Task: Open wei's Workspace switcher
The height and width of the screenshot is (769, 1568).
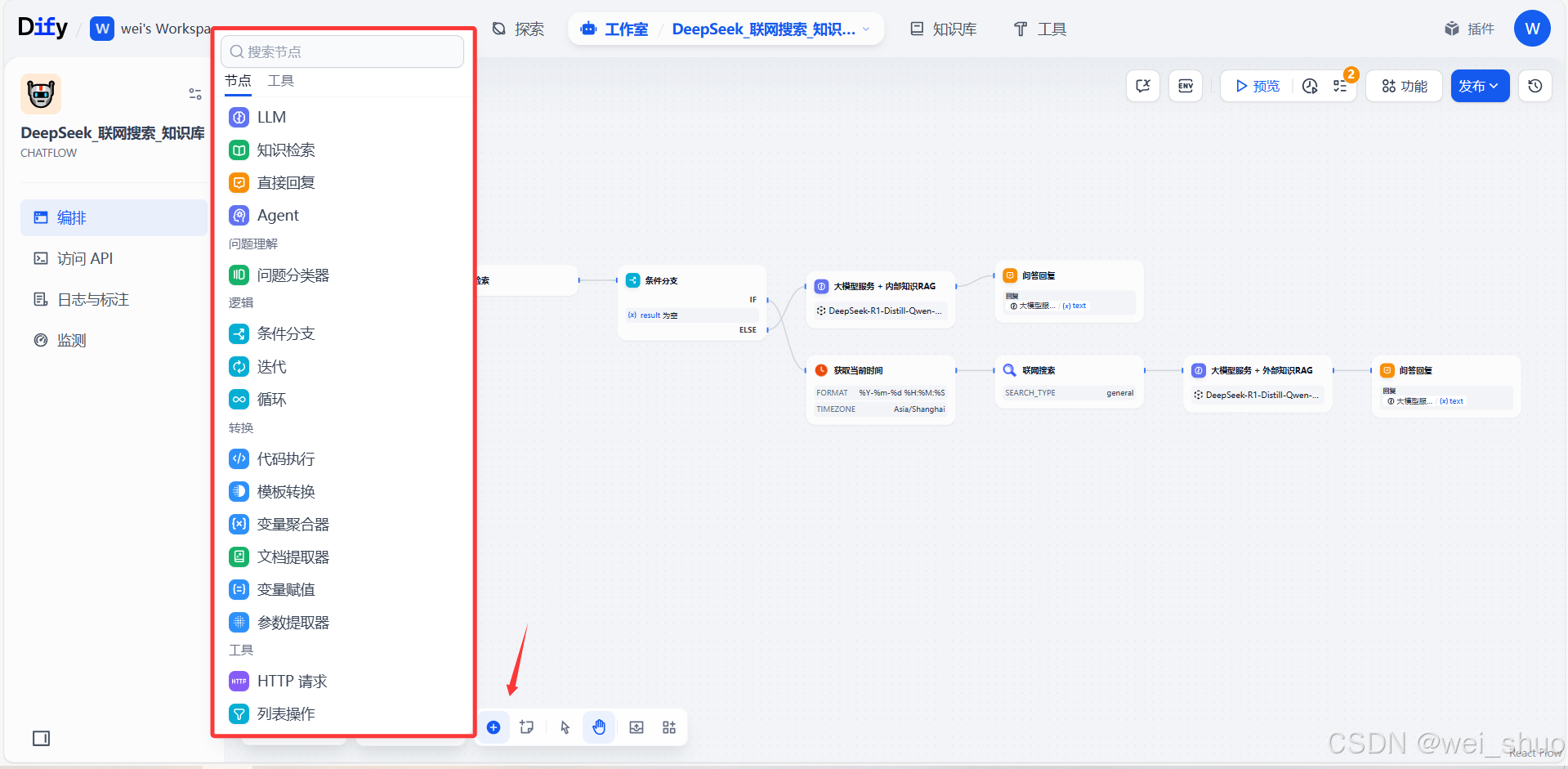Action: click(x=150, y=29)
